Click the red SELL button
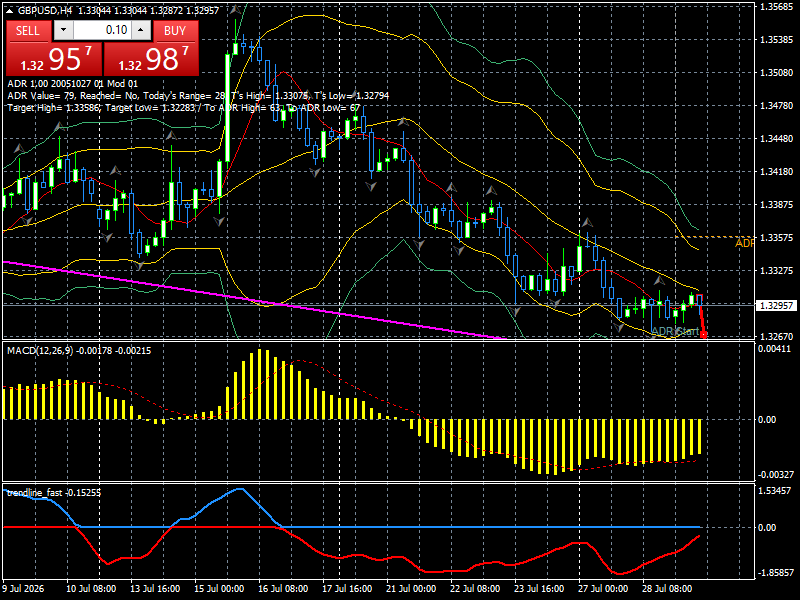 click(x=28, y=31)
